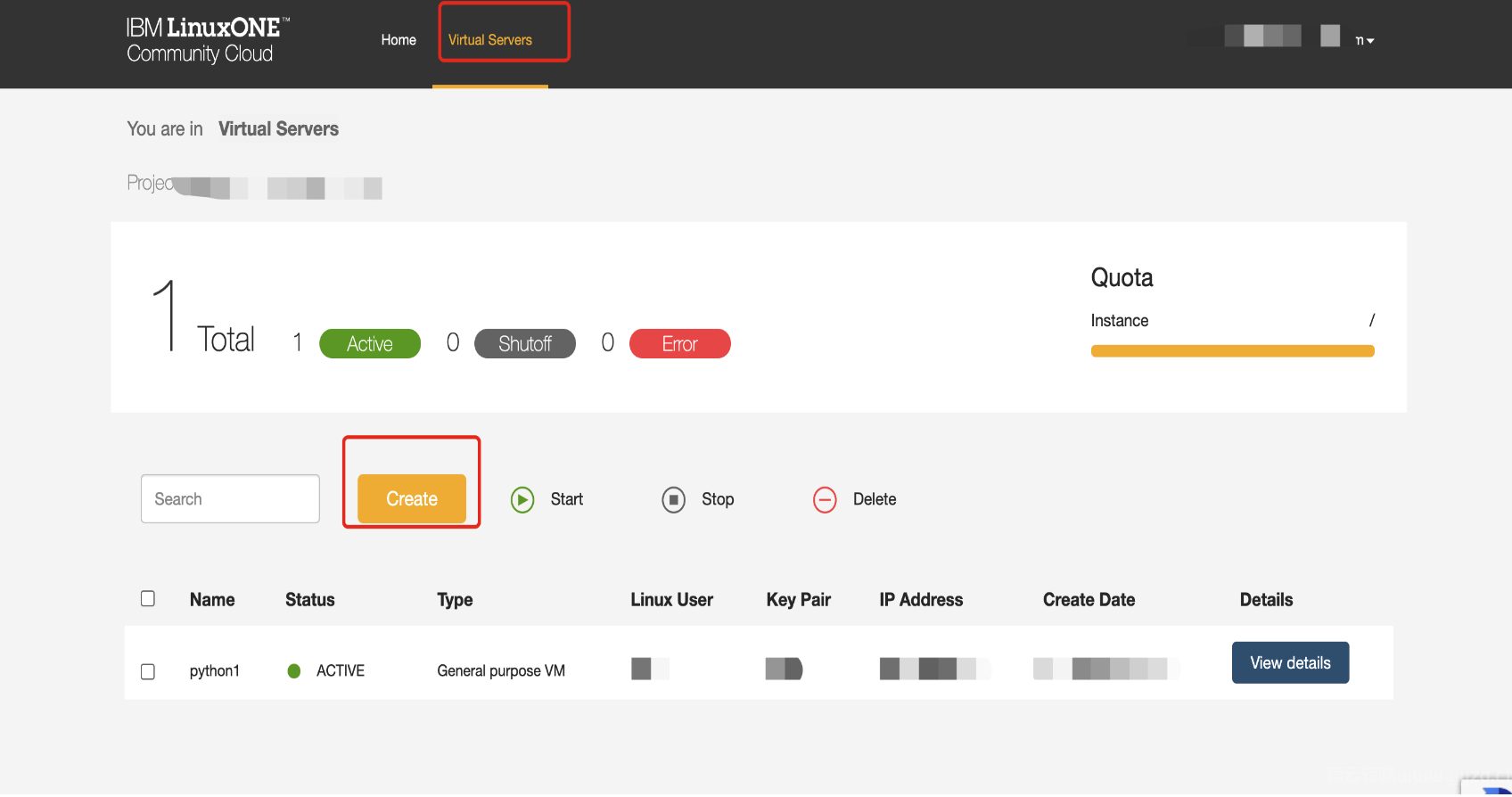The width and height of the screenshot is (1512, 797).
Task: Tick the select-all checkbox in table header
Action: tap(148, 599)
